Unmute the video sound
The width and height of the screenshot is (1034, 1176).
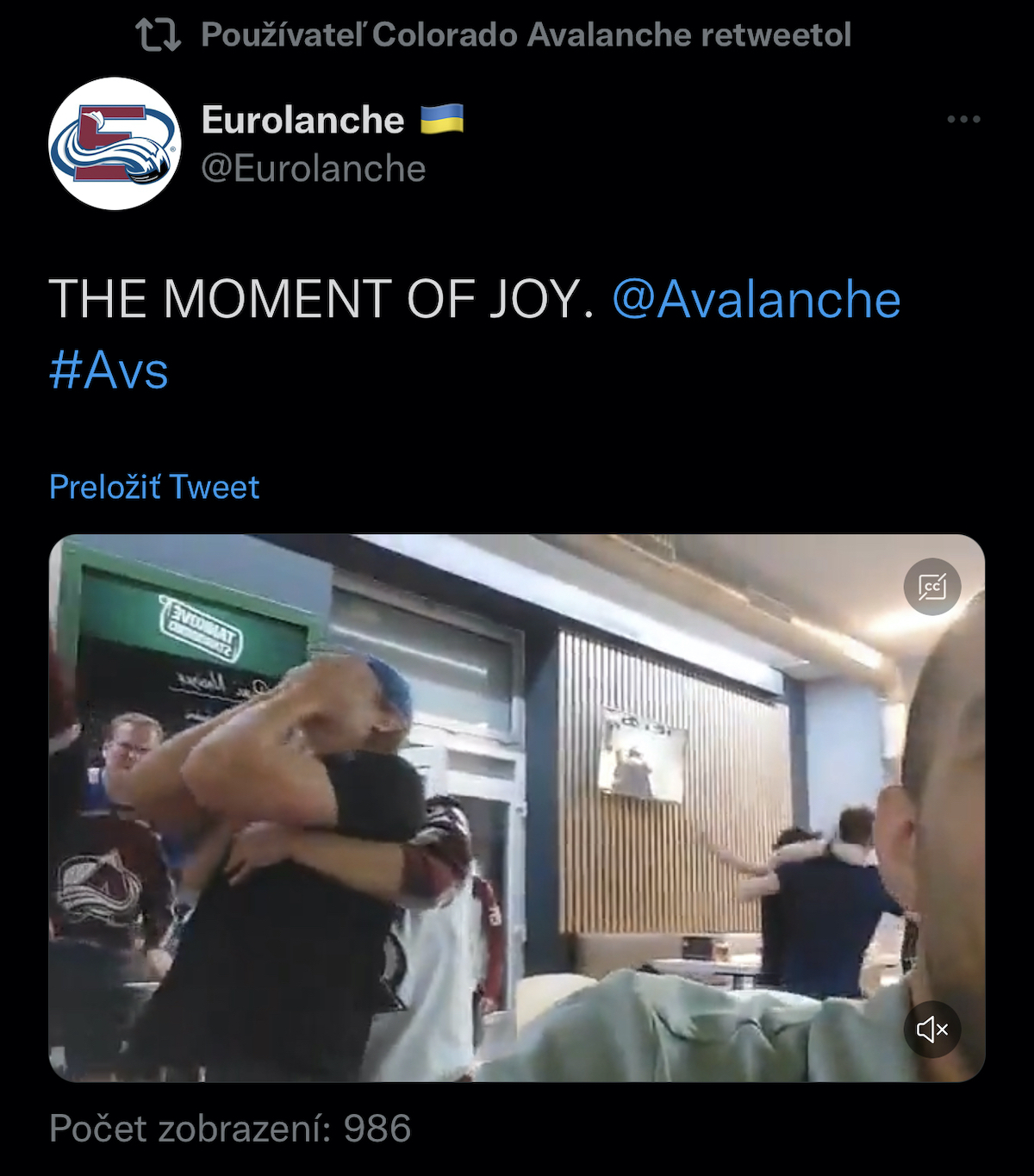(932, 1029)
